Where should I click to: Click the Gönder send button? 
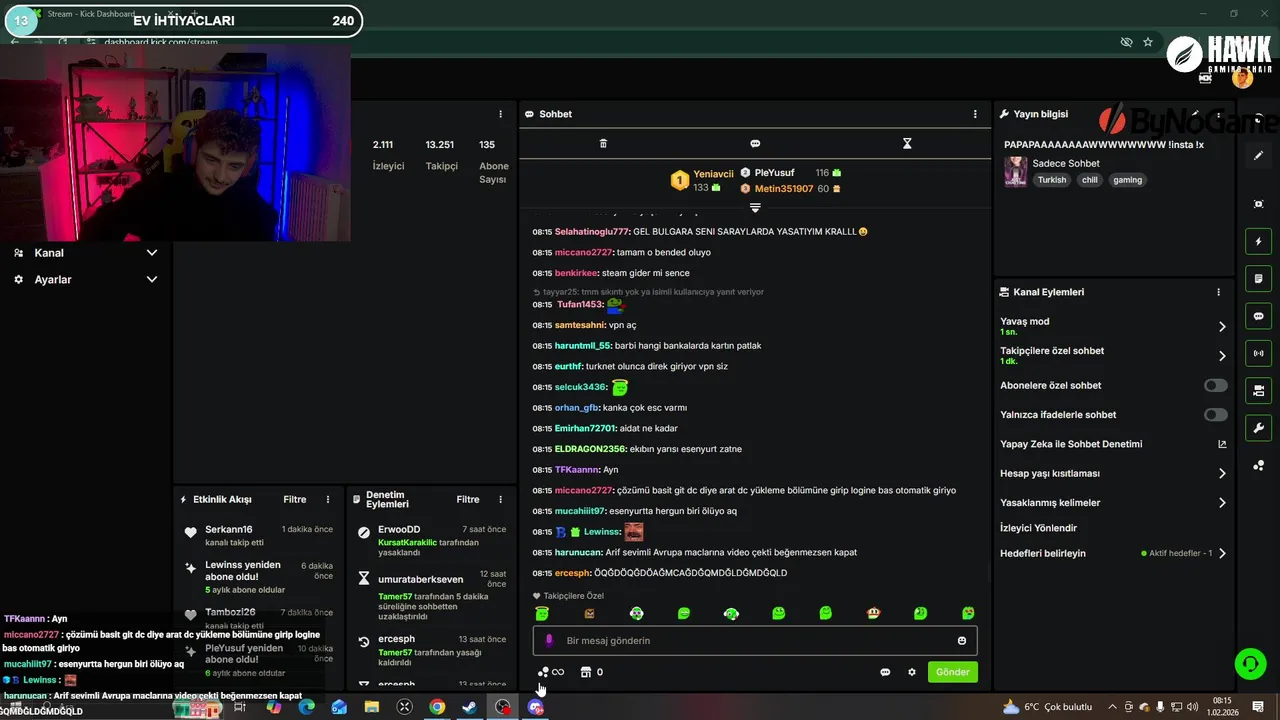[952, 672]
